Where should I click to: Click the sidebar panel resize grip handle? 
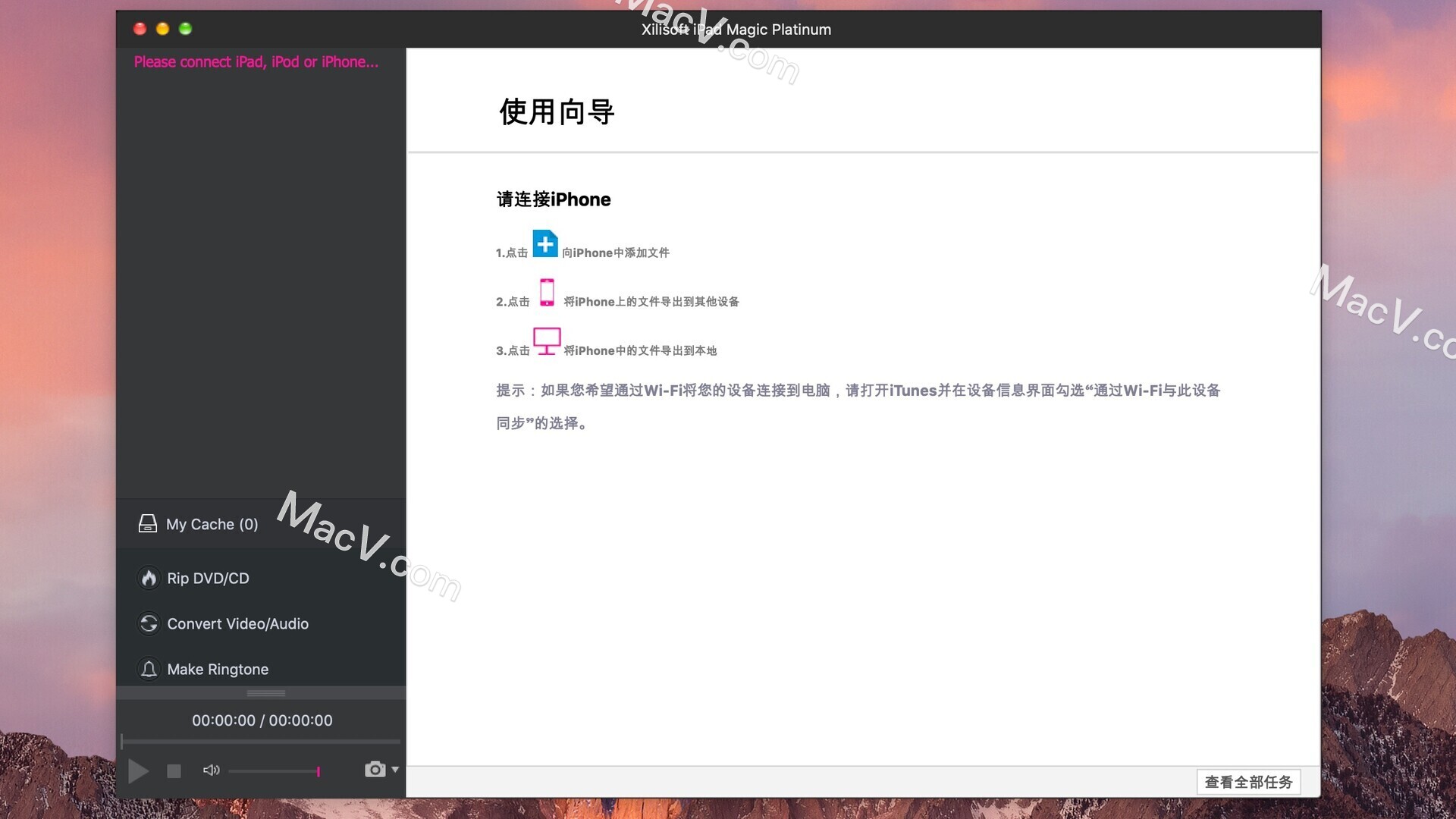coord(266,693)
